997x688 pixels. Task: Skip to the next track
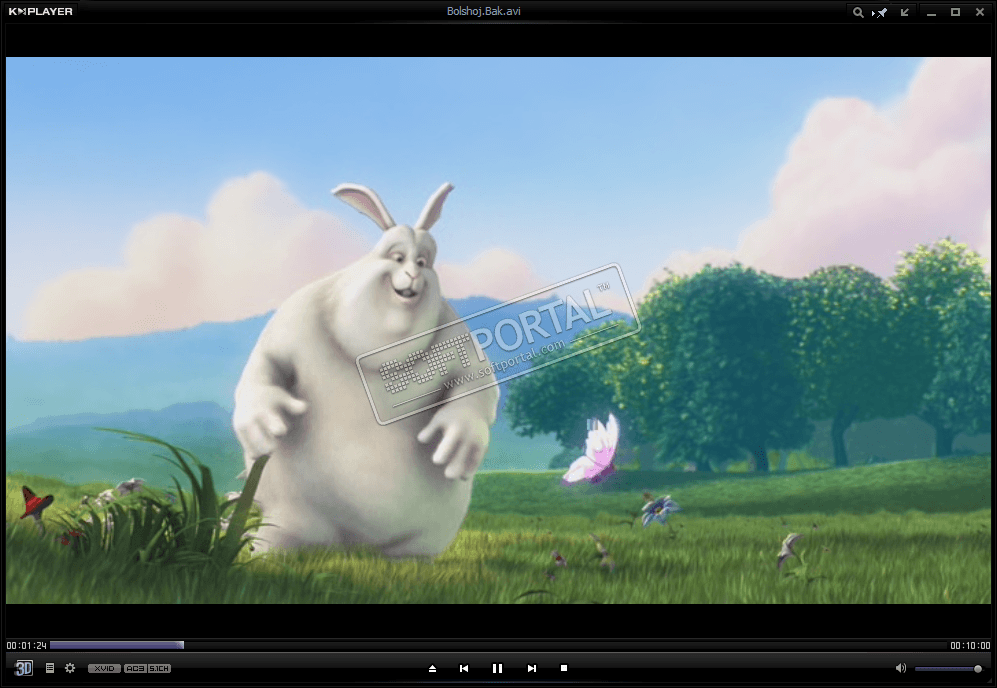pos(532,668)
